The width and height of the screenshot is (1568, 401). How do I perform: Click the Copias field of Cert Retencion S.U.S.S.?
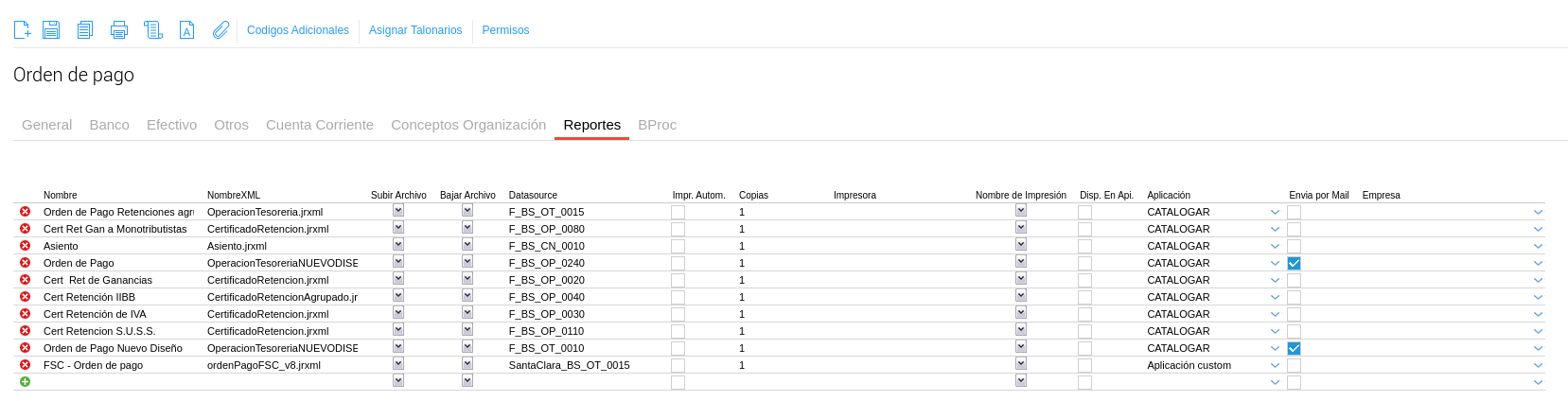point(776,331)
